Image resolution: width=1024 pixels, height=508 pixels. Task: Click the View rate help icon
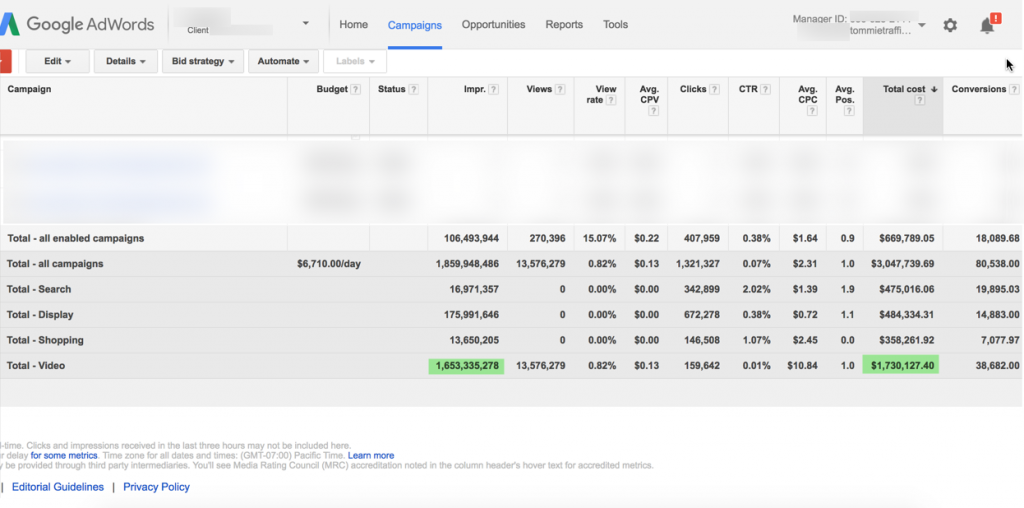[611, 101]
